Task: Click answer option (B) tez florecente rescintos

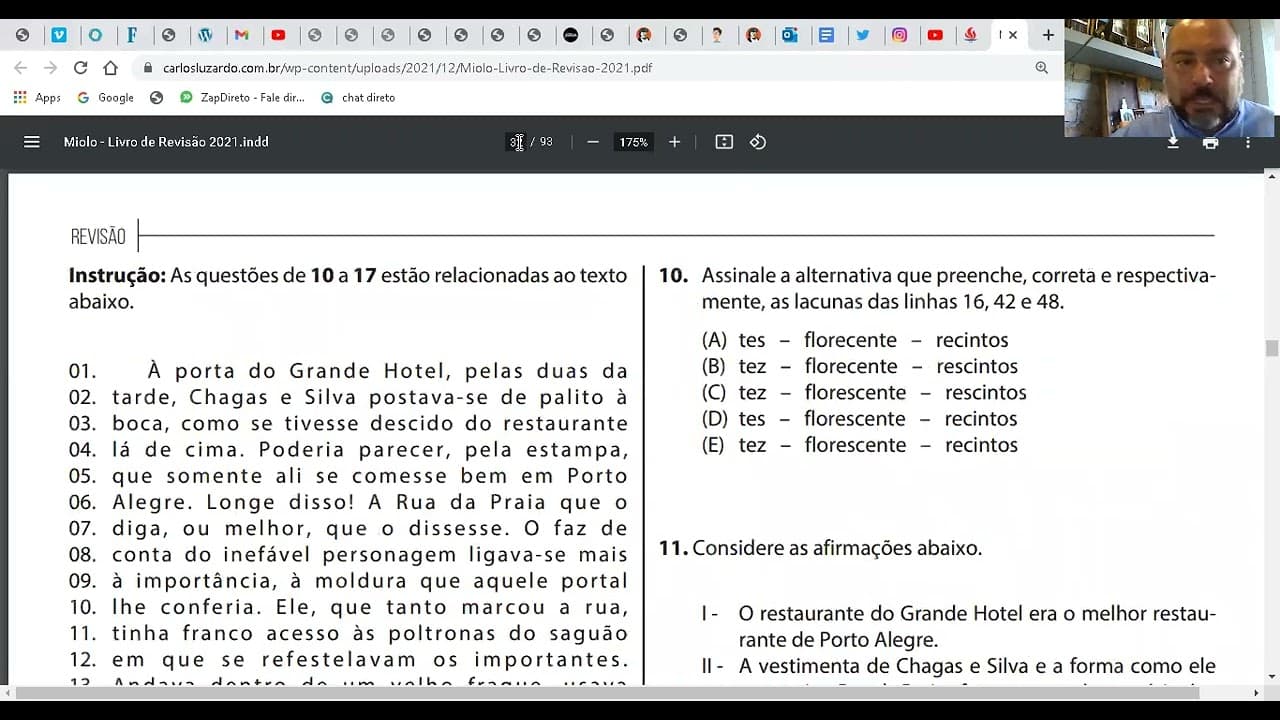Action: [860, 366]
